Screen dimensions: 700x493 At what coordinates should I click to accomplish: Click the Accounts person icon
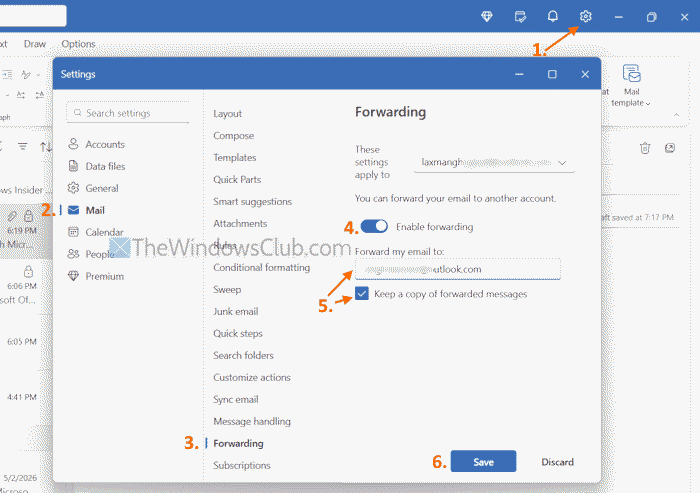pyautogui.click(x=73, y=144)
